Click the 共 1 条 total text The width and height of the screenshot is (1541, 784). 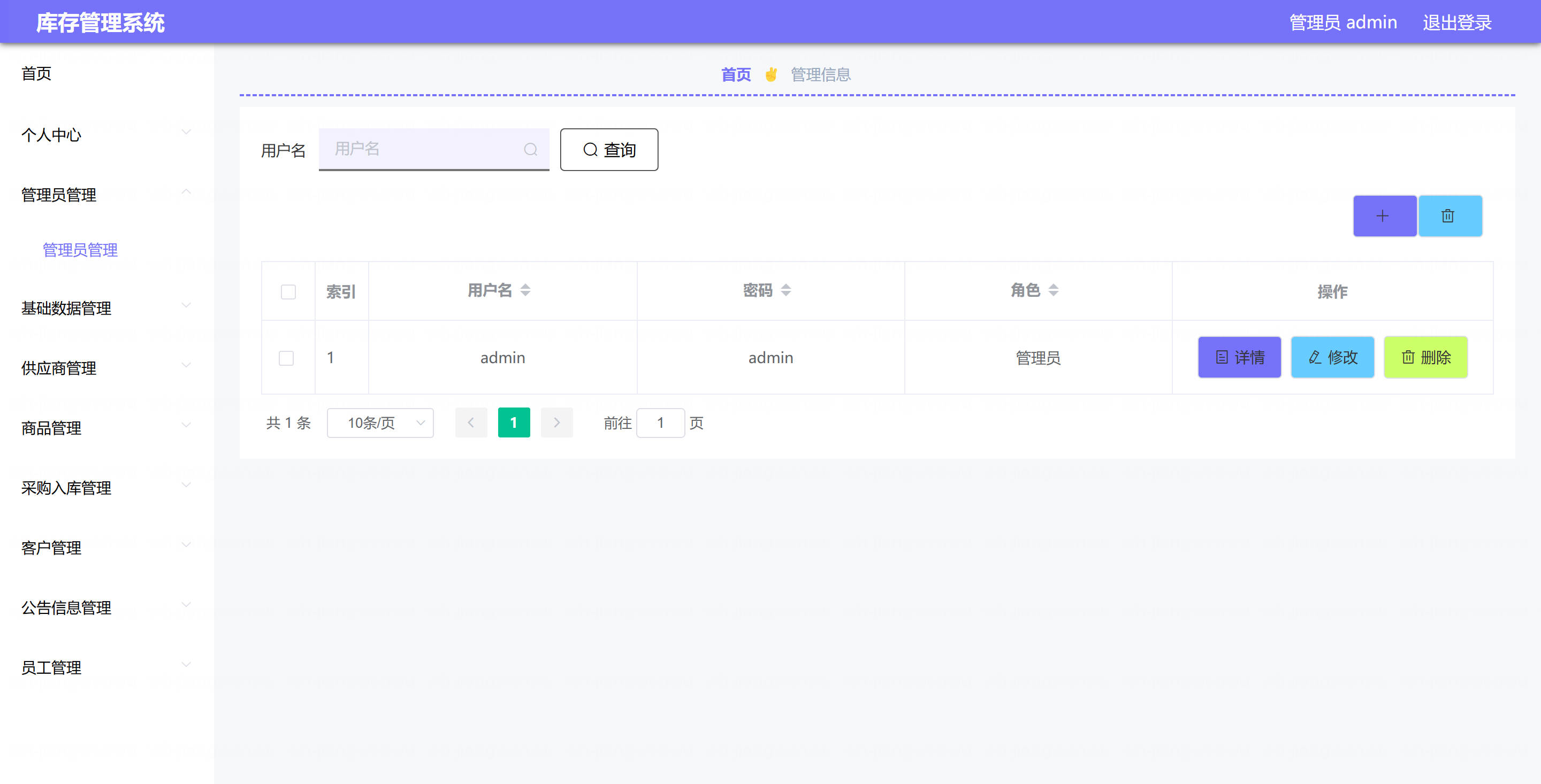click(x=288, y=423)
